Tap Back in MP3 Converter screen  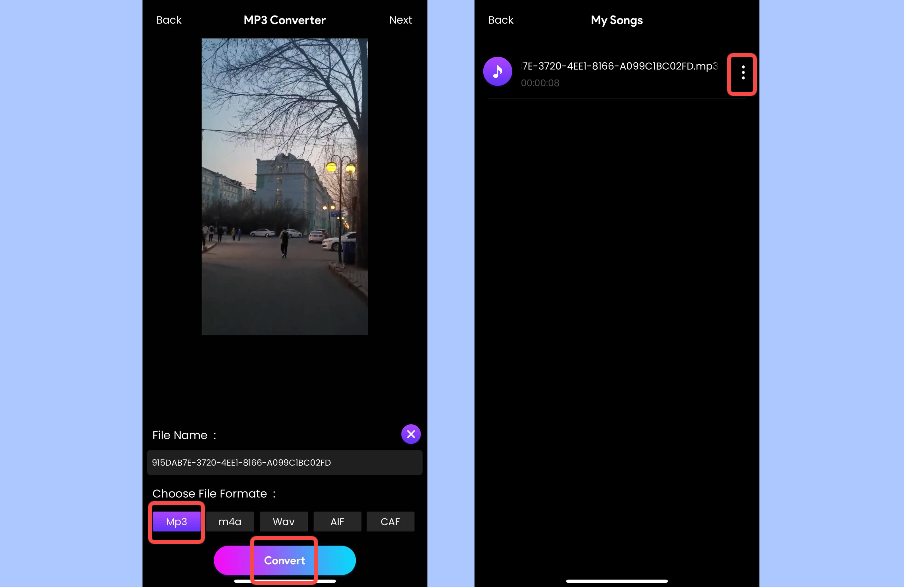point(168,20)
